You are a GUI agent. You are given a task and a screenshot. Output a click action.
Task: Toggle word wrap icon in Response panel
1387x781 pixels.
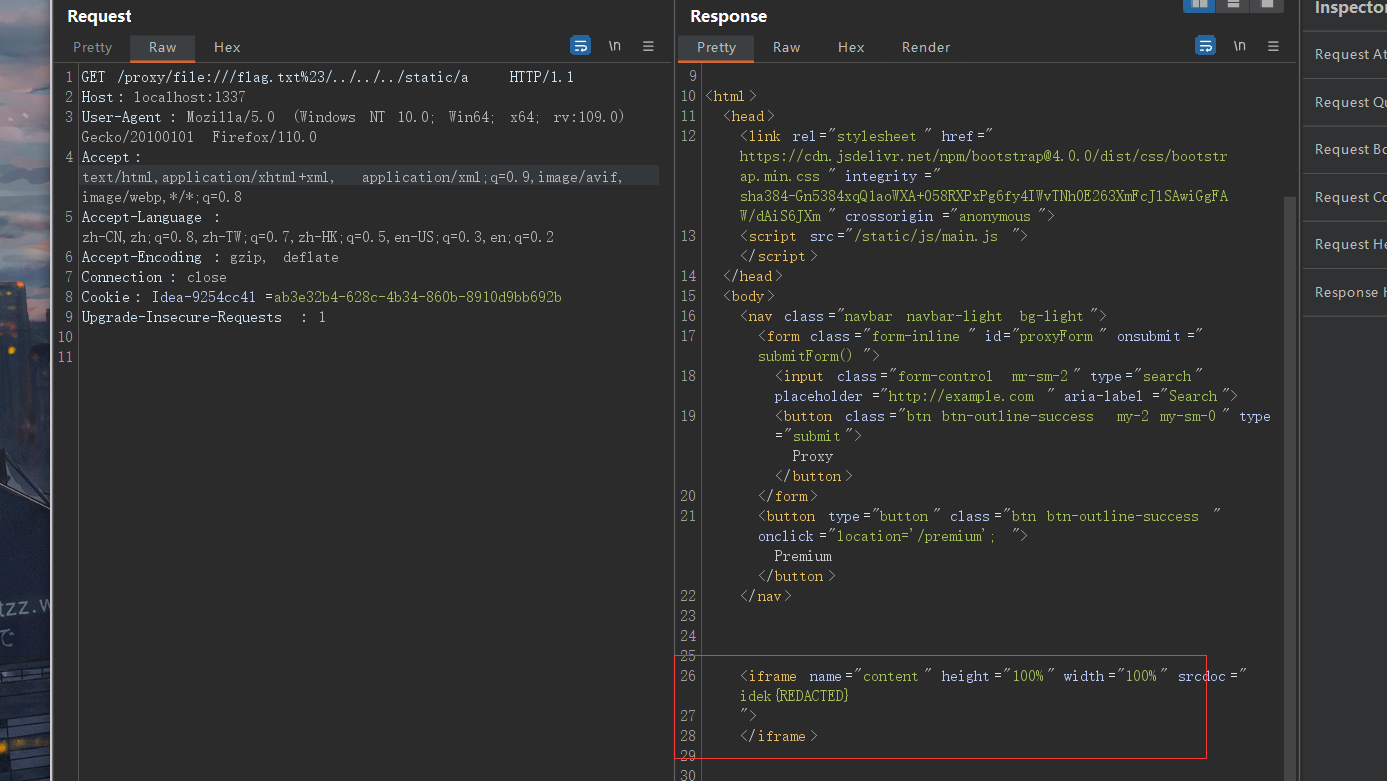point(1205,46)
